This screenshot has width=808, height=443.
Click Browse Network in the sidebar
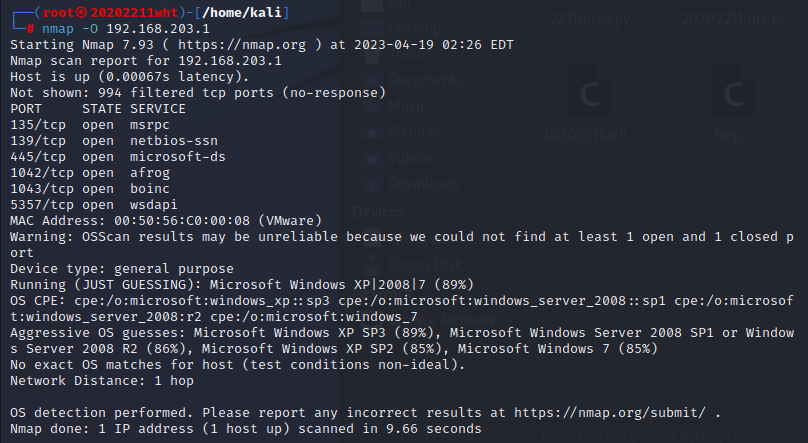pyautogui.click(x=437, y=319)
